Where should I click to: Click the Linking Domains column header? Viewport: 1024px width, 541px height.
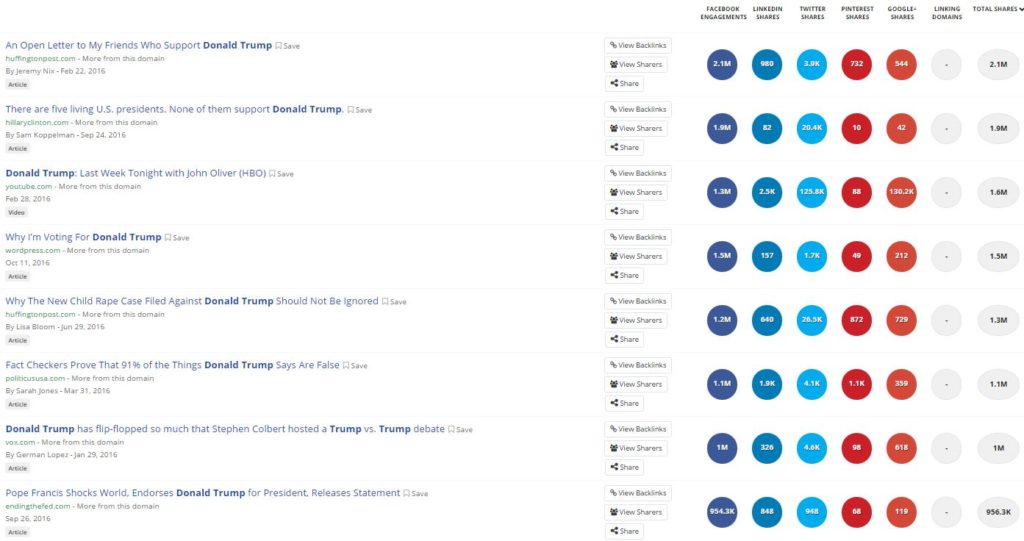tap(947, 13)
